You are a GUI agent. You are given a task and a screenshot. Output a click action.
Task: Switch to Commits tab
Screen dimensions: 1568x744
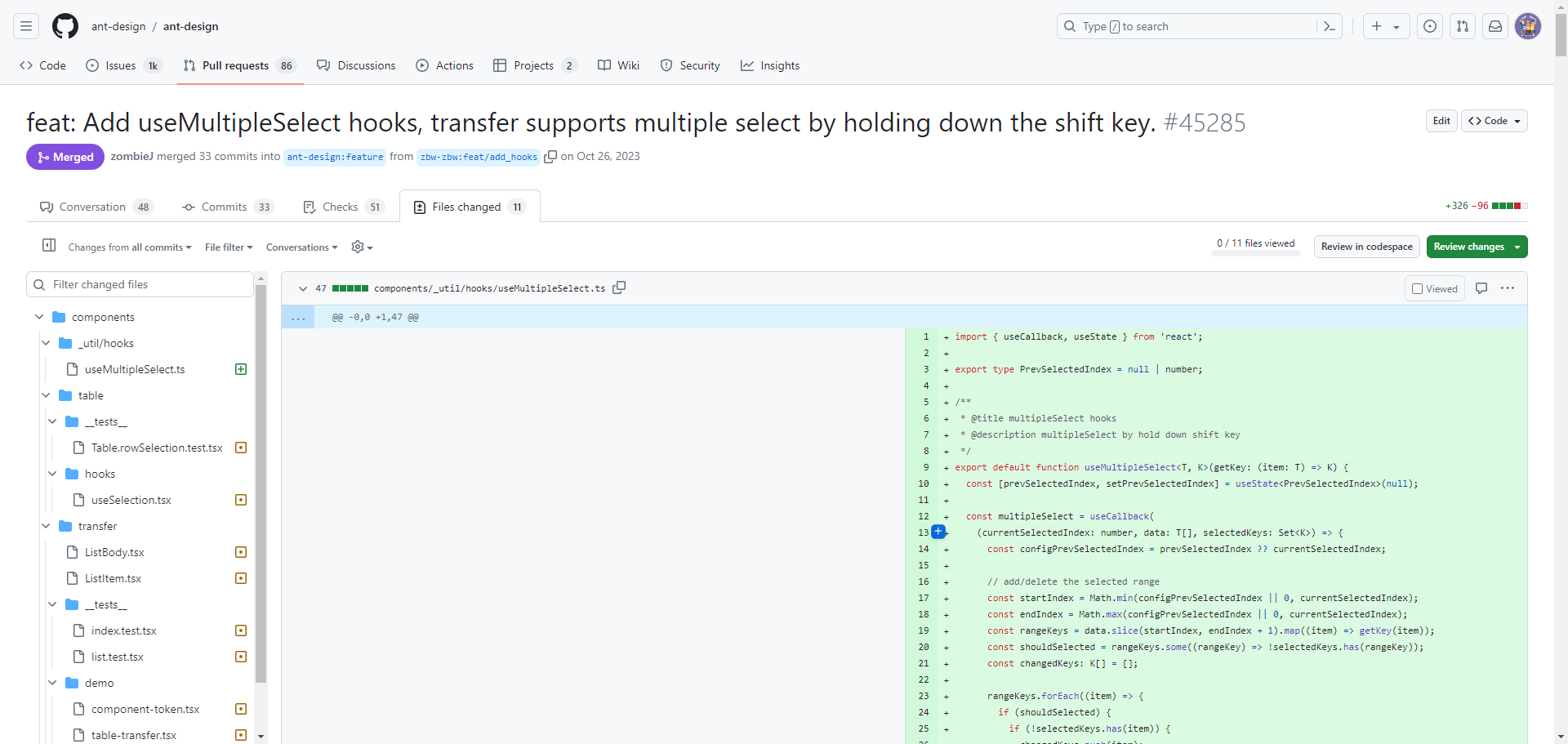[x=228, y=207]
